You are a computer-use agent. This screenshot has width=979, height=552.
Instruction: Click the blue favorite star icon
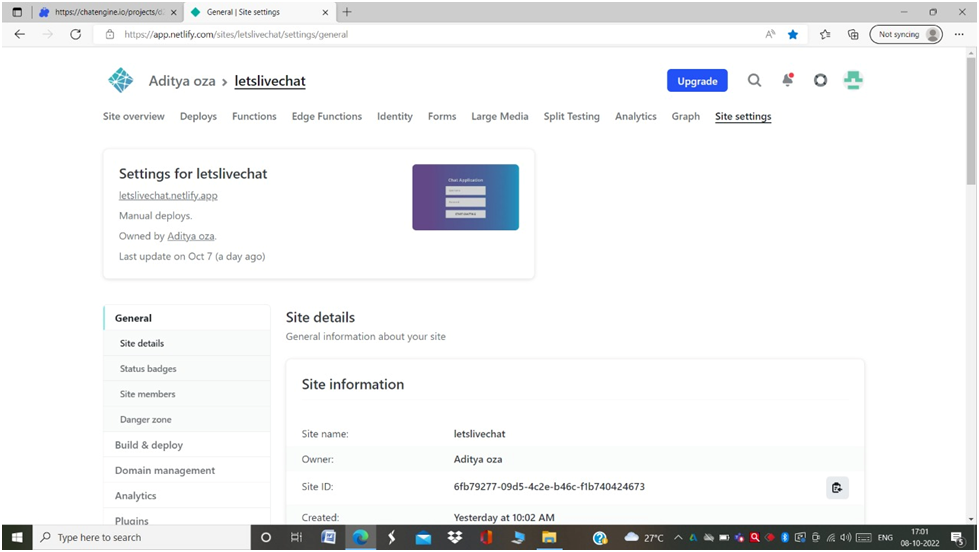coord(793,34)
